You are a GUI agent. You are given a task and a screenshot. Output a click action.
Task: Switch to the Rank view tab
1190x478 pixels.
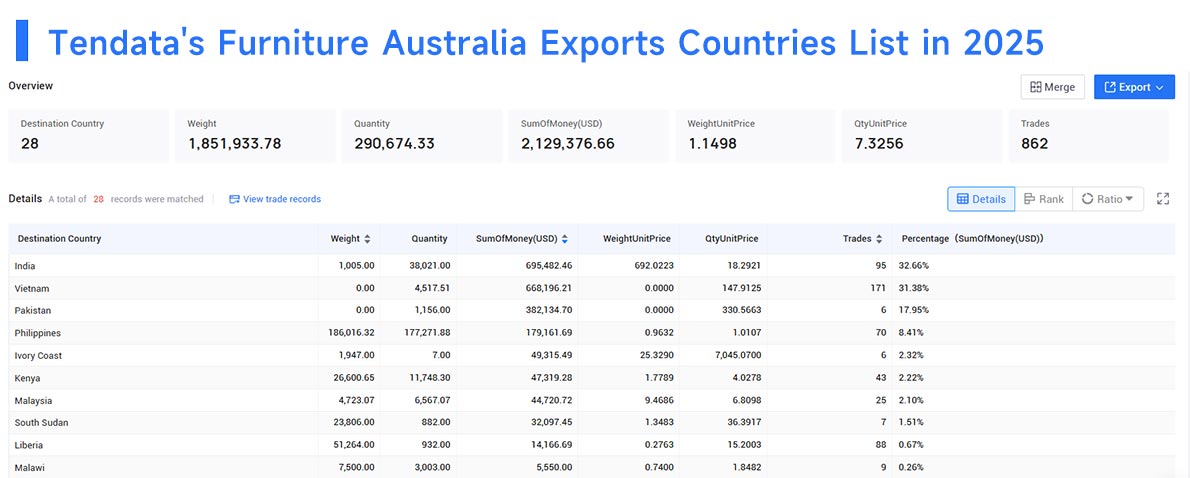pos(1044,199)
